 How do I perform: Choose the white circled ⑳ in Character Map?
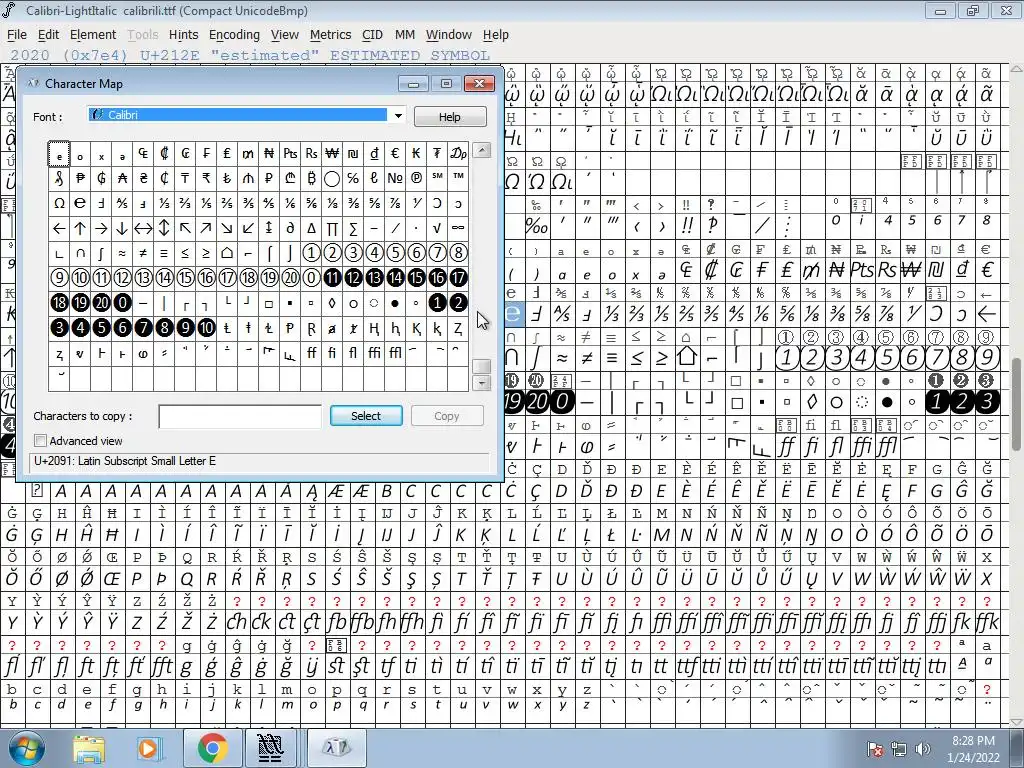290,278
